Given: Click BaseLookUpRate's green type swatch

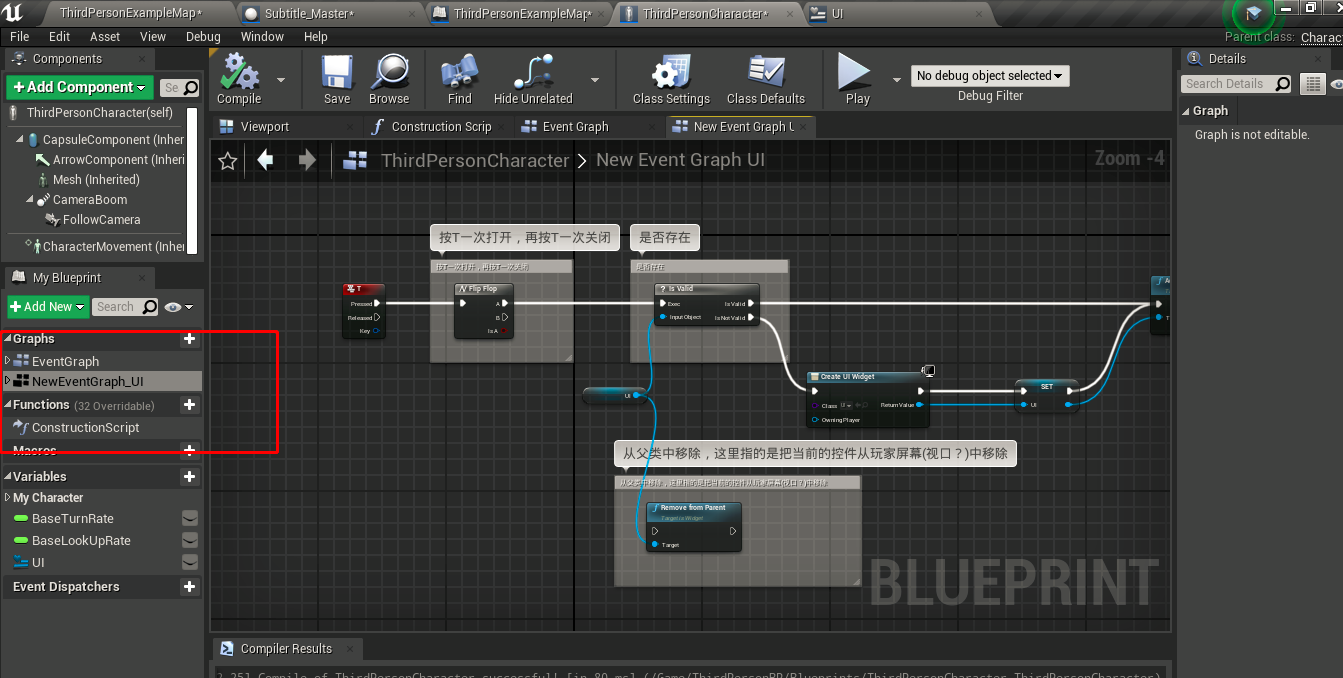Looking at the screenshot, I should 21,540.
